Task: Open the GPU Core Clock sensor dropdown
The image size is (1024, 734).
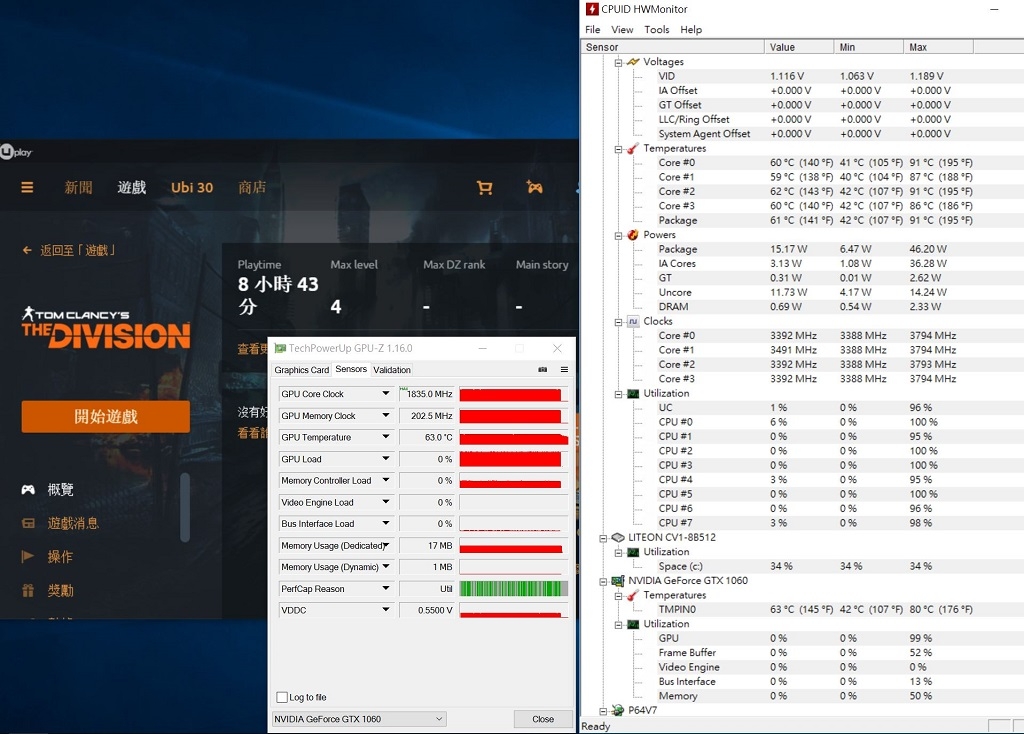Action: (x=385, y=394)
